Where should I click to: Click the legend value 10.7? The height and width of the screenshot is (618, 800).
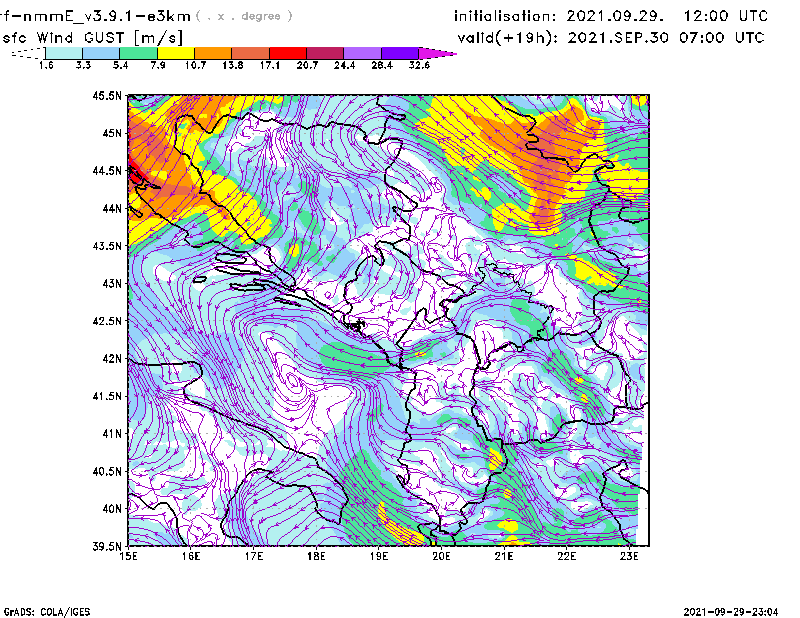pyautogui.click(x=195, y=65)
